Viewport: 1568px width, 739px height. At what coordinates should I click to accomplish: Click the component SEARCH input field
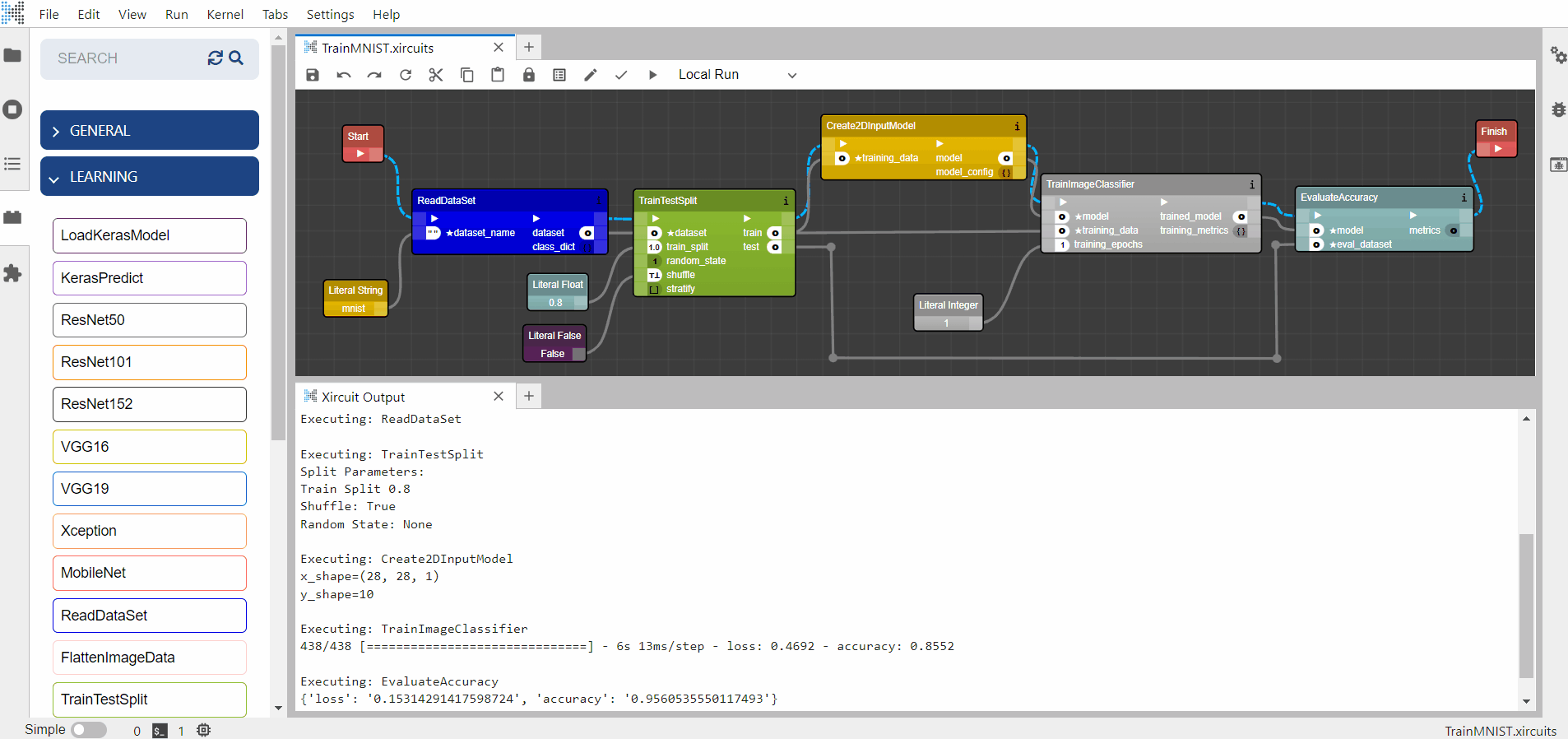click(x=123, y=58)
